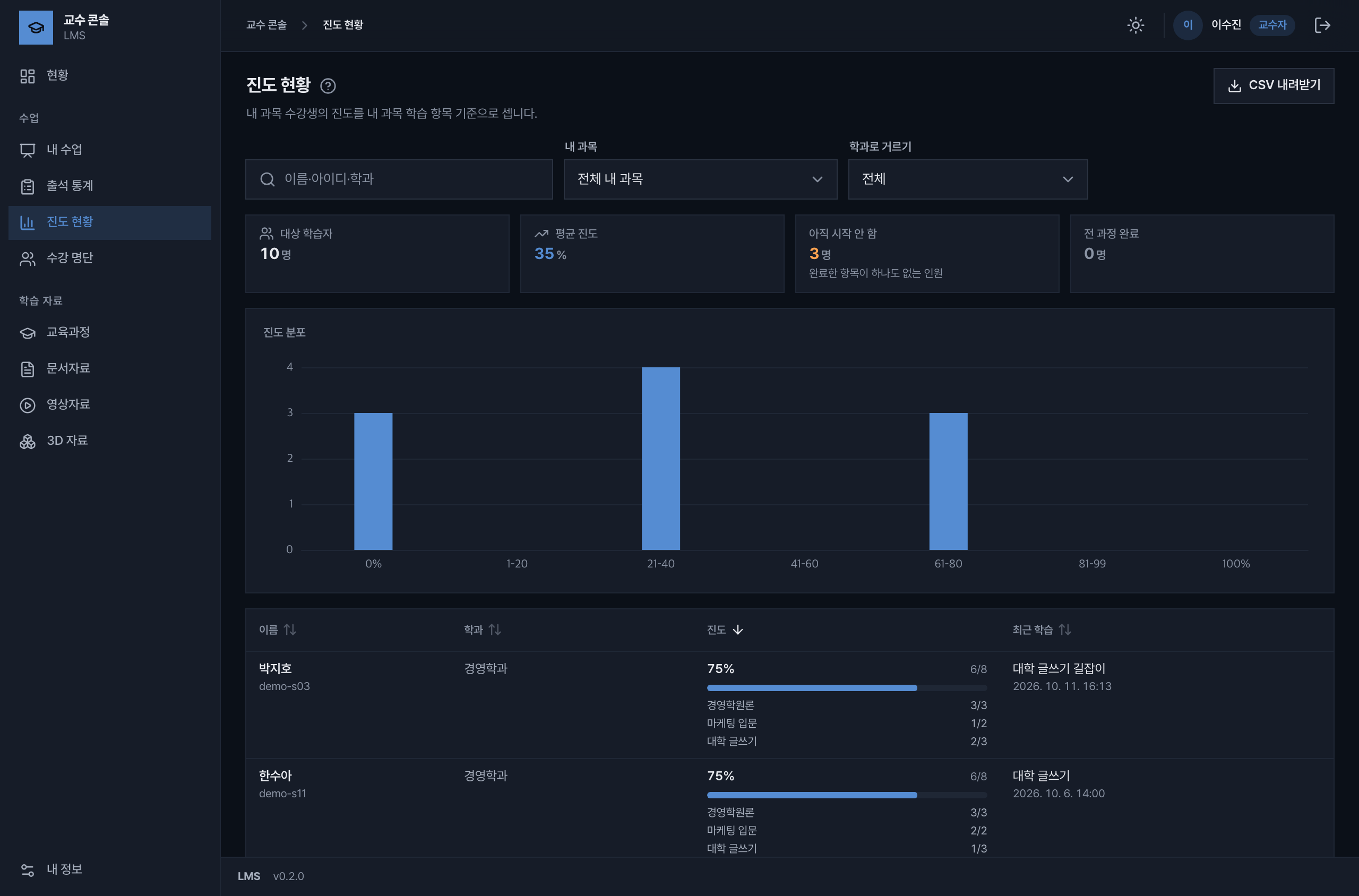Click the 교수자 role badge
Image resolution: width=1359 pixels, height=896 pixels.
[x=1272, y=25]
